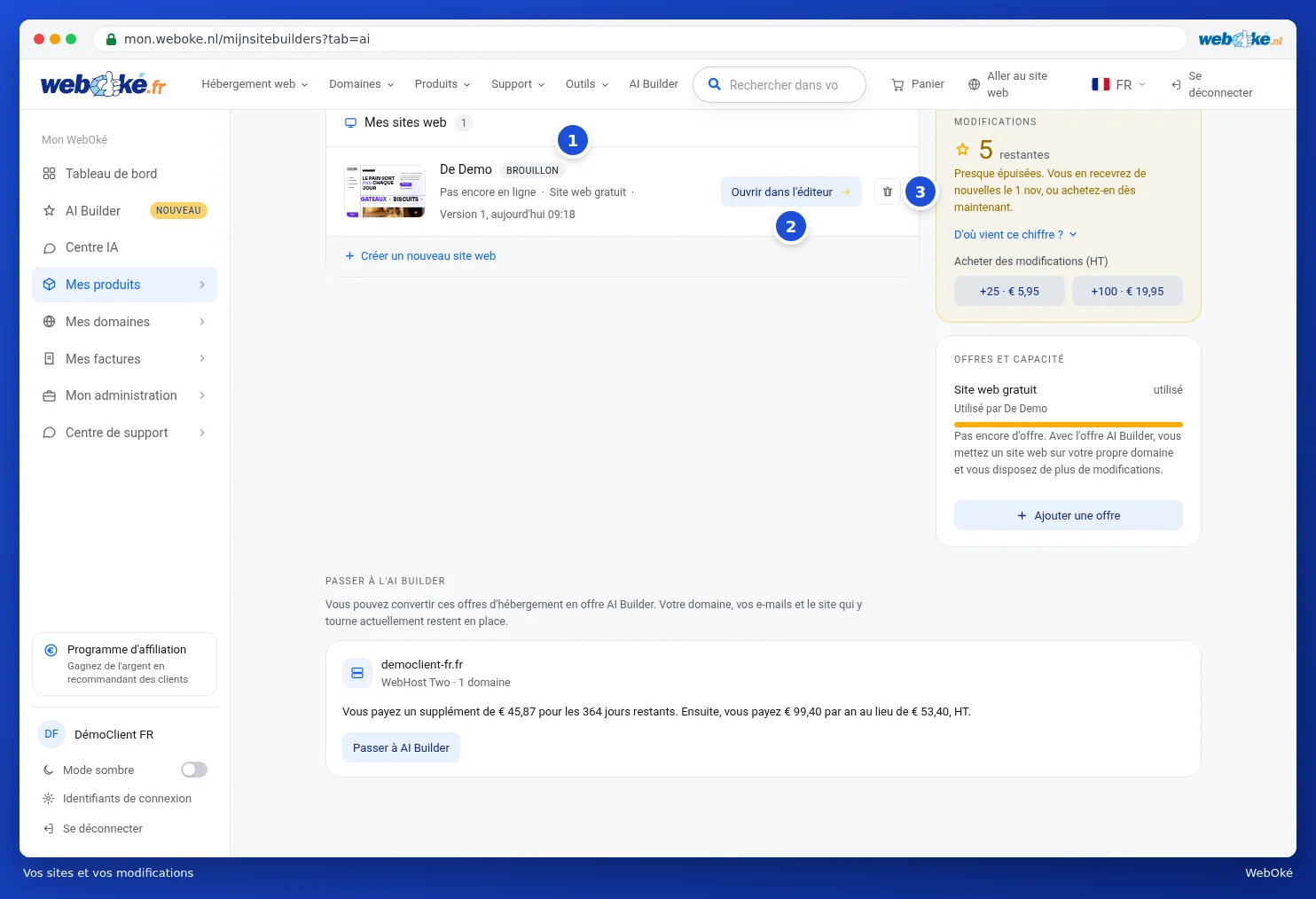Open the Hébergement web dropdown menu
Viewport: 1316px width, 899px height.
(255, 84)
